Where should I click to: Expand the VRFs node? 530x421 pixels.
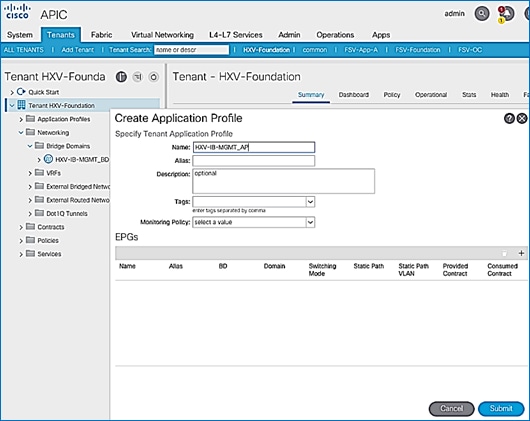(x=30, y=173)
